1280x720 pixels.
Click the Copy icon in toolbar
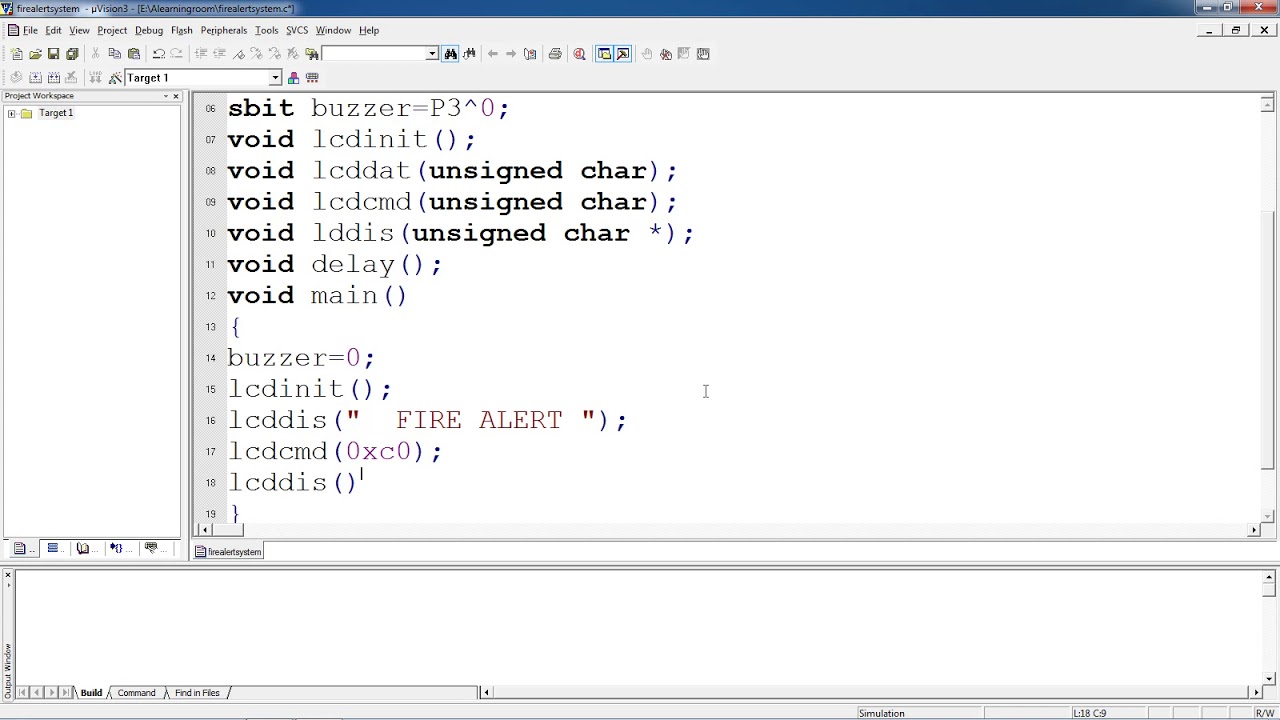[114, 54]
